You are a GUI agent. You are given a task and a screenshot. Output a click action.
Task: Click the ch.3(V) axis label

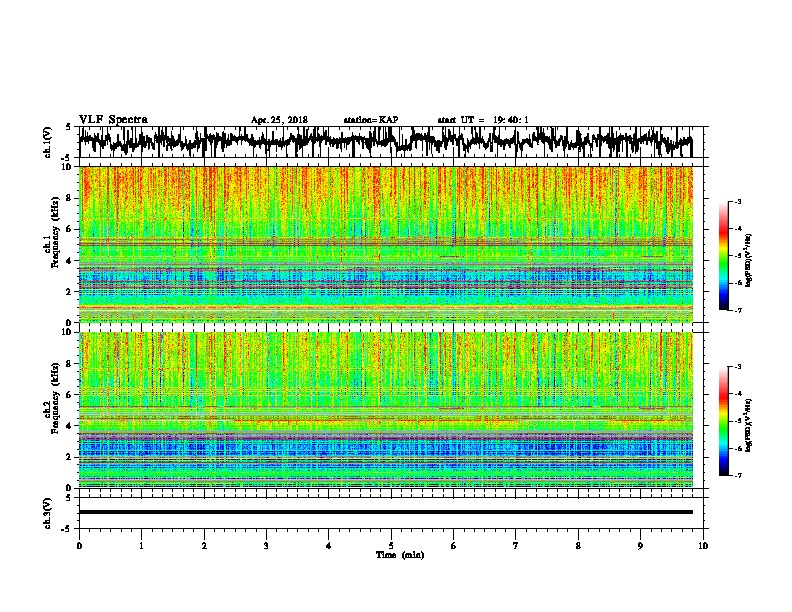[48, 513]
